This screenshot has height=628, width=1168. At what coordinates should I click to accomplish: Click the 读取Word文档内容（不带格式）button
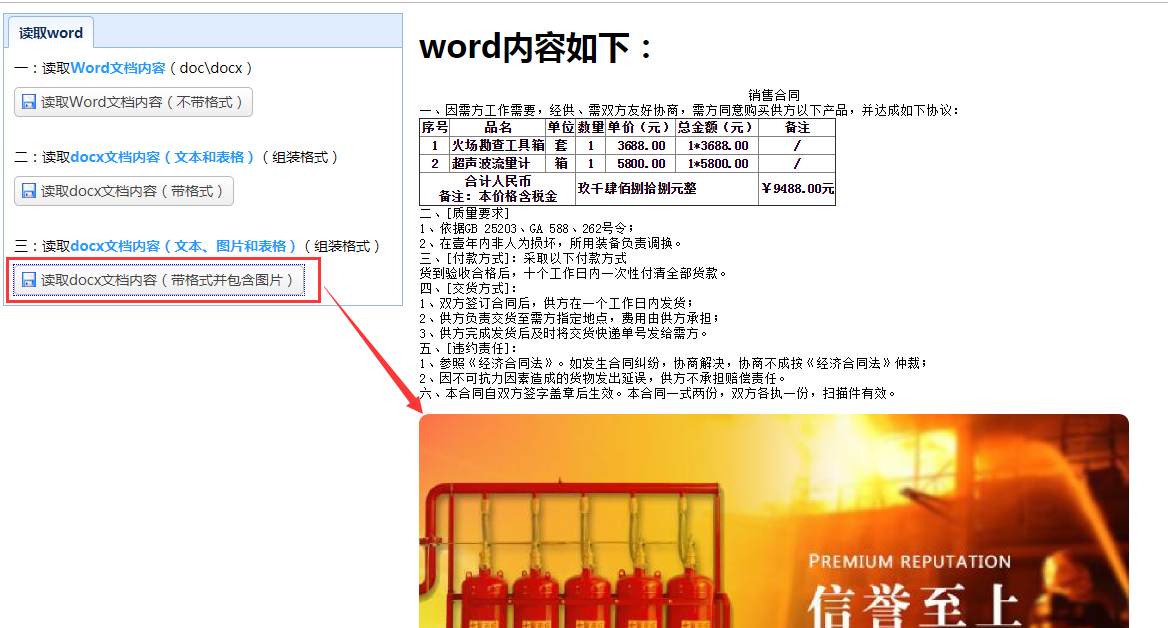click(132, 101)
